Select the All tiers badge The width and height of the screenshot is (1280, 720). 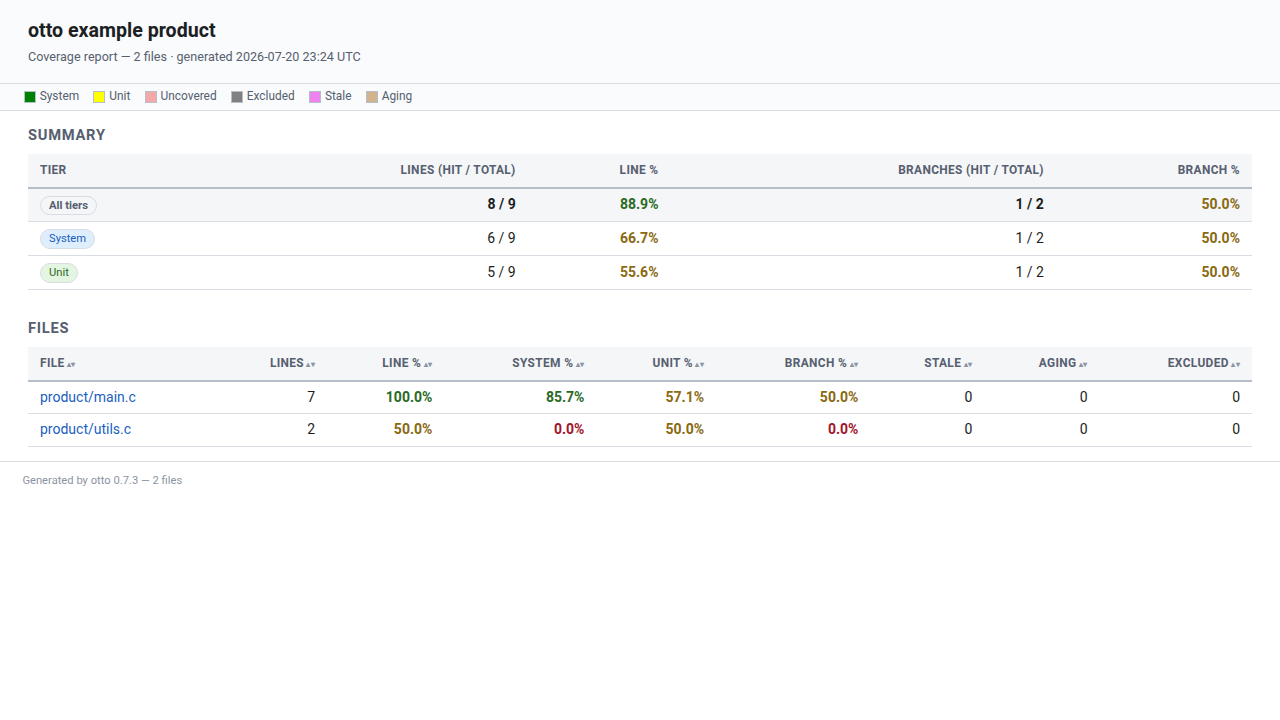pos(68,205)
